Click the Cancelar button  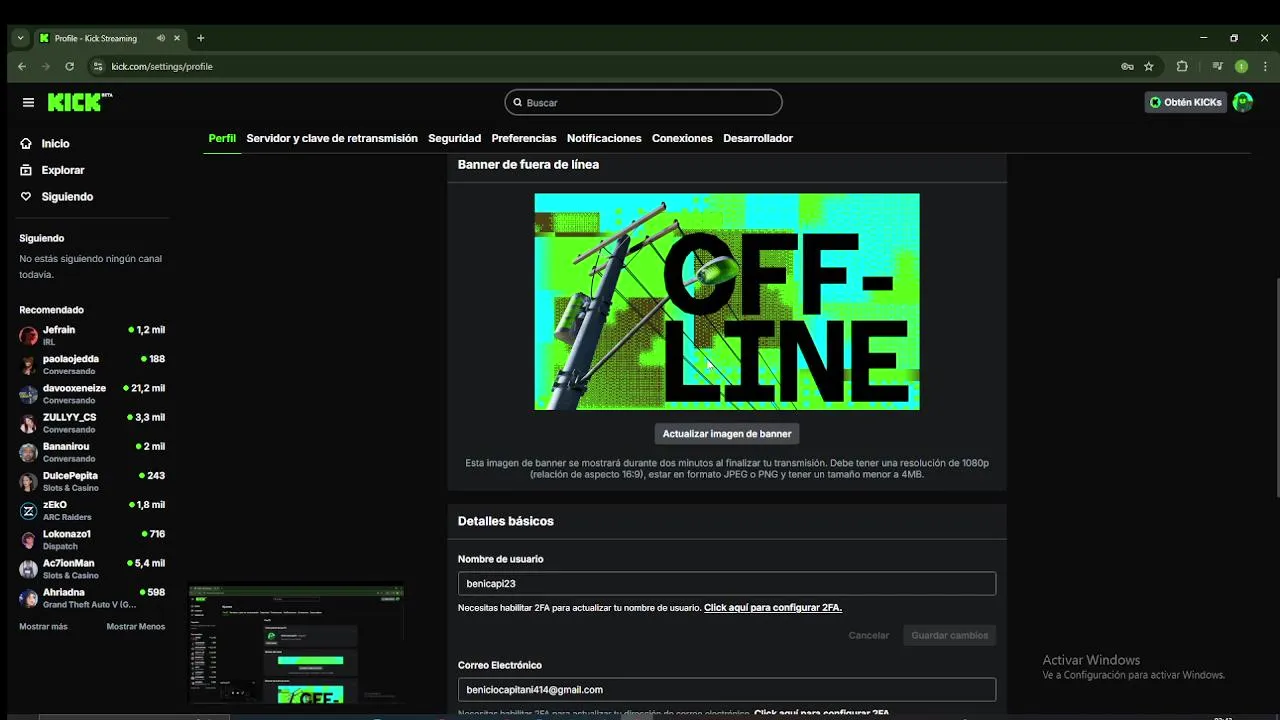tap(868, 635)
